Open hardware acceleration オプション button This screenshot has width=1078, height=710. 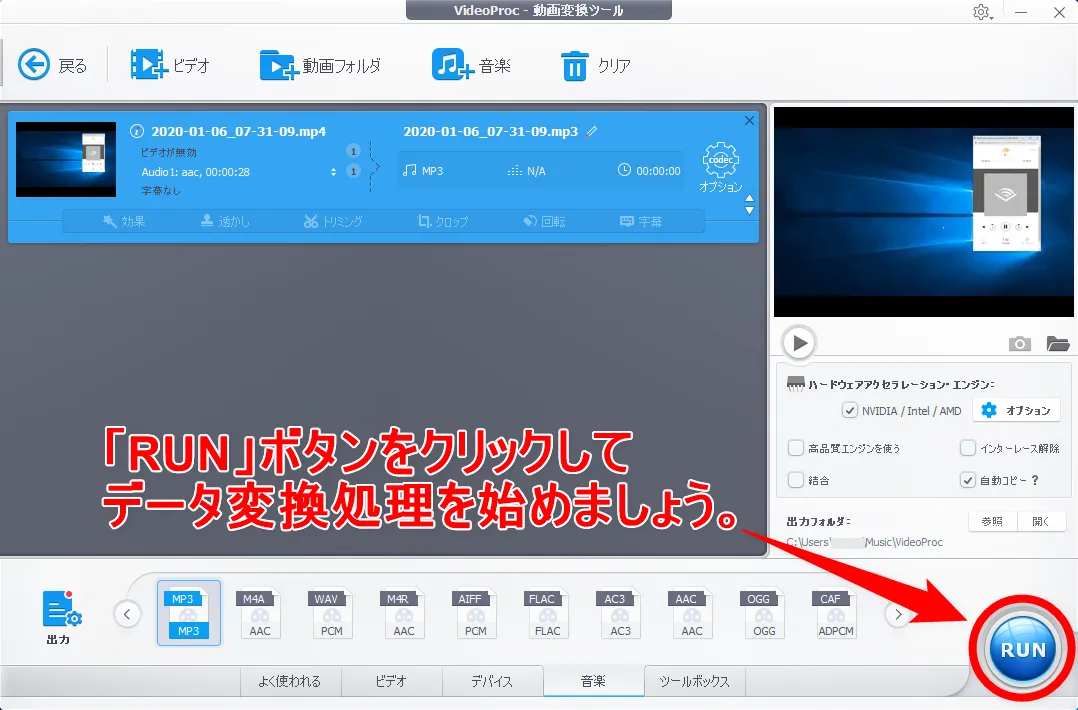pyautogui.click(x=1016, y=410)
